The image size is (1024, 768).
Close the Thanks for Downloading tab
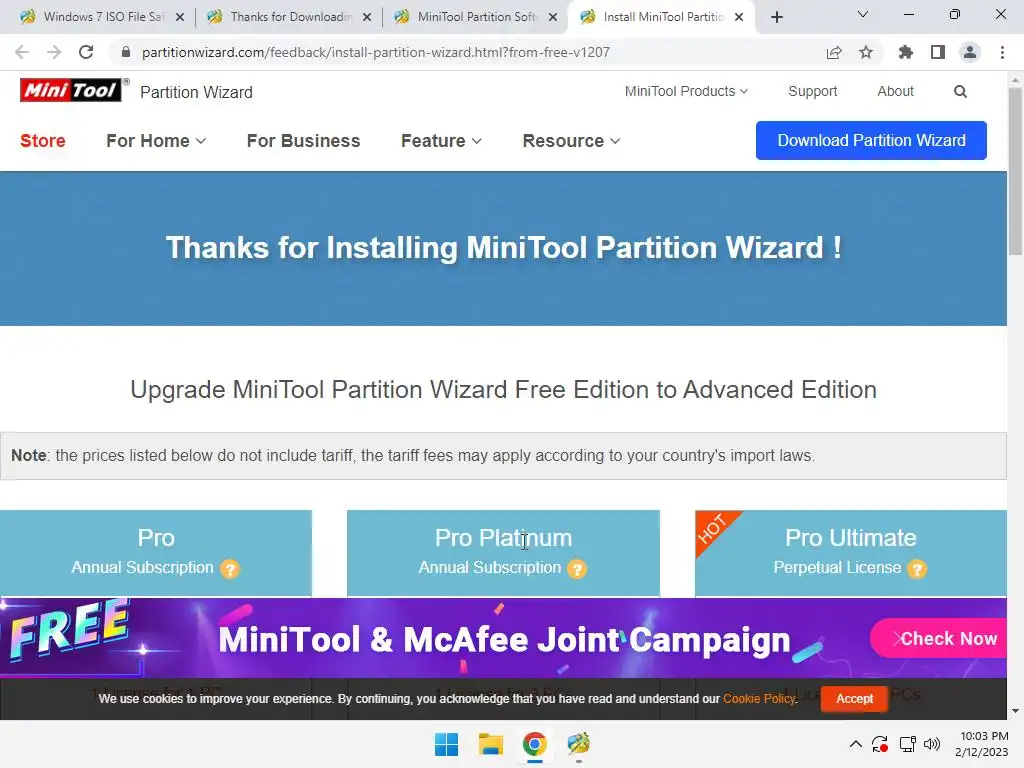(x=367, y=17)
